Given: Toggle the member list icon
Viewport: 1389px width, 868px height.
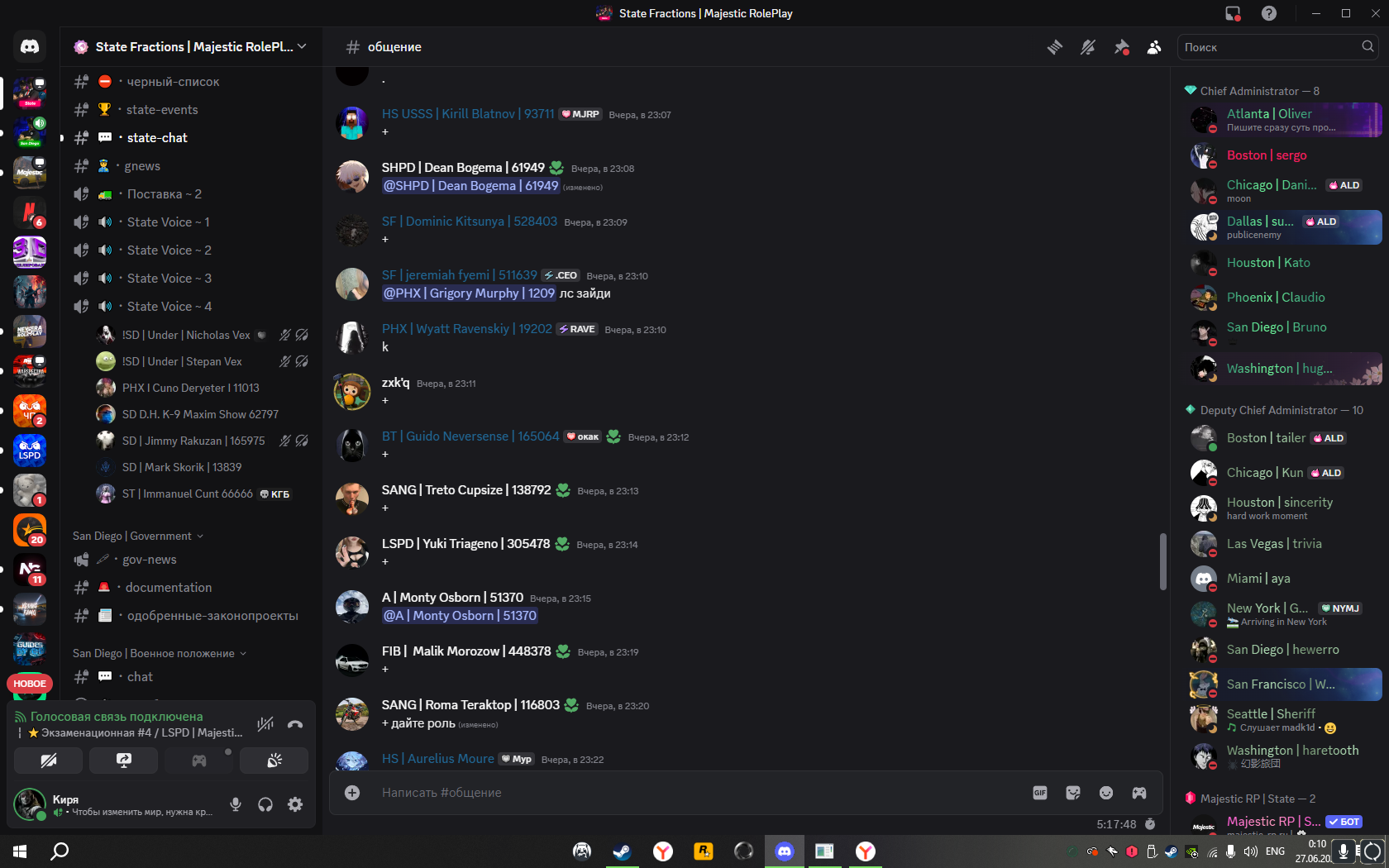Looking at the screenshot, I should click(x=1154, y=47).
